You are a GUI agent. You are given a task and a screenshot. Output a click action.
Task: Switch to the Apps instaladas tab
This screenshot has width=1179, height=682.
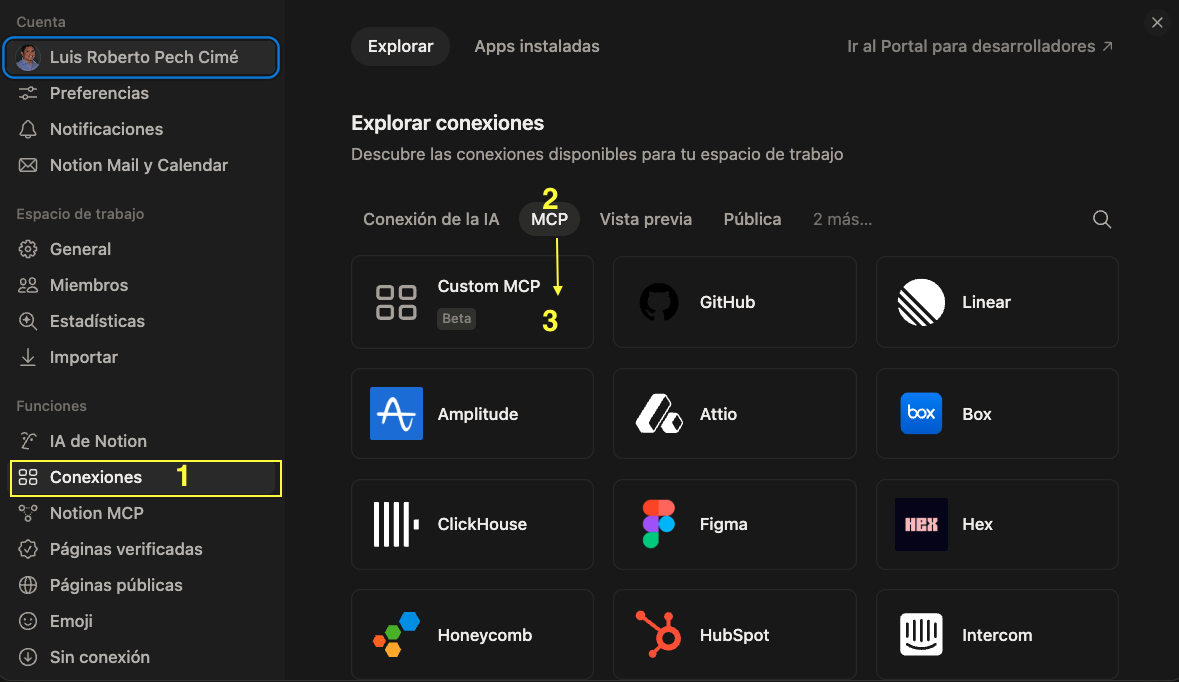[x=537, y=47]
